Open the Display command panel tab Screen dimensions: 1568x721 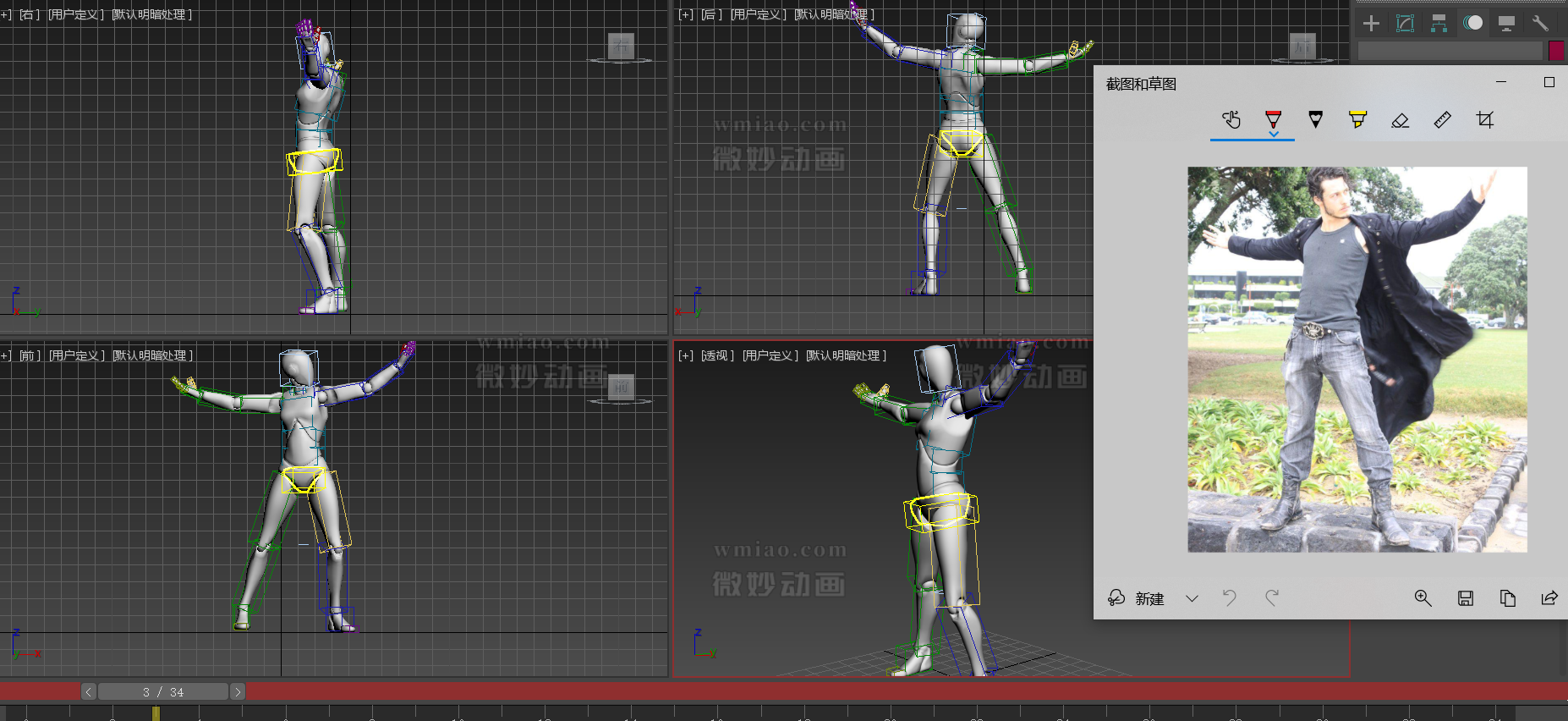(x=1506, y=24)
